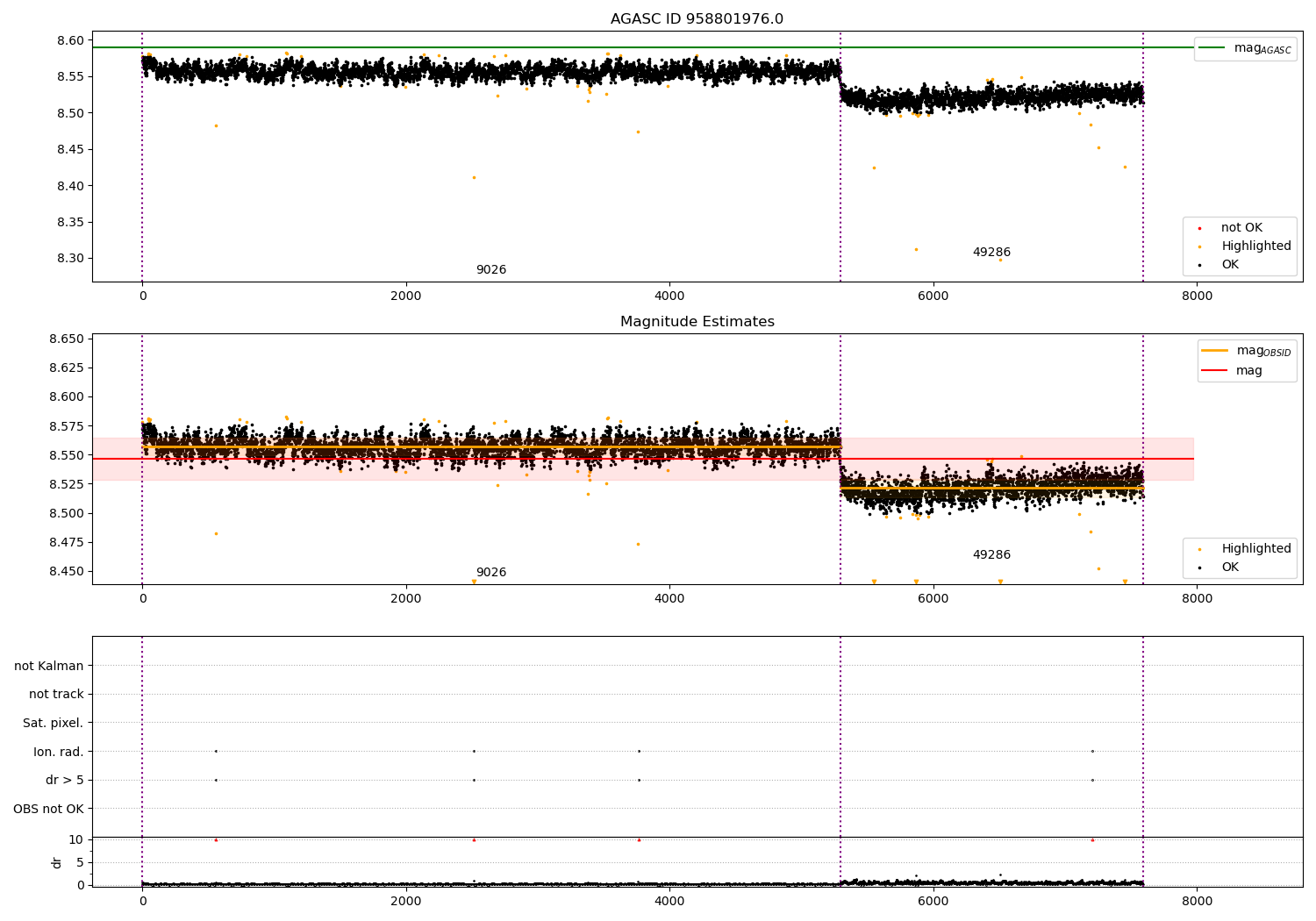The width and height of the screenshot is (1316, 921).
Task: Click the '8.650' y-tick in the middle plot
Action: (68, 339)
